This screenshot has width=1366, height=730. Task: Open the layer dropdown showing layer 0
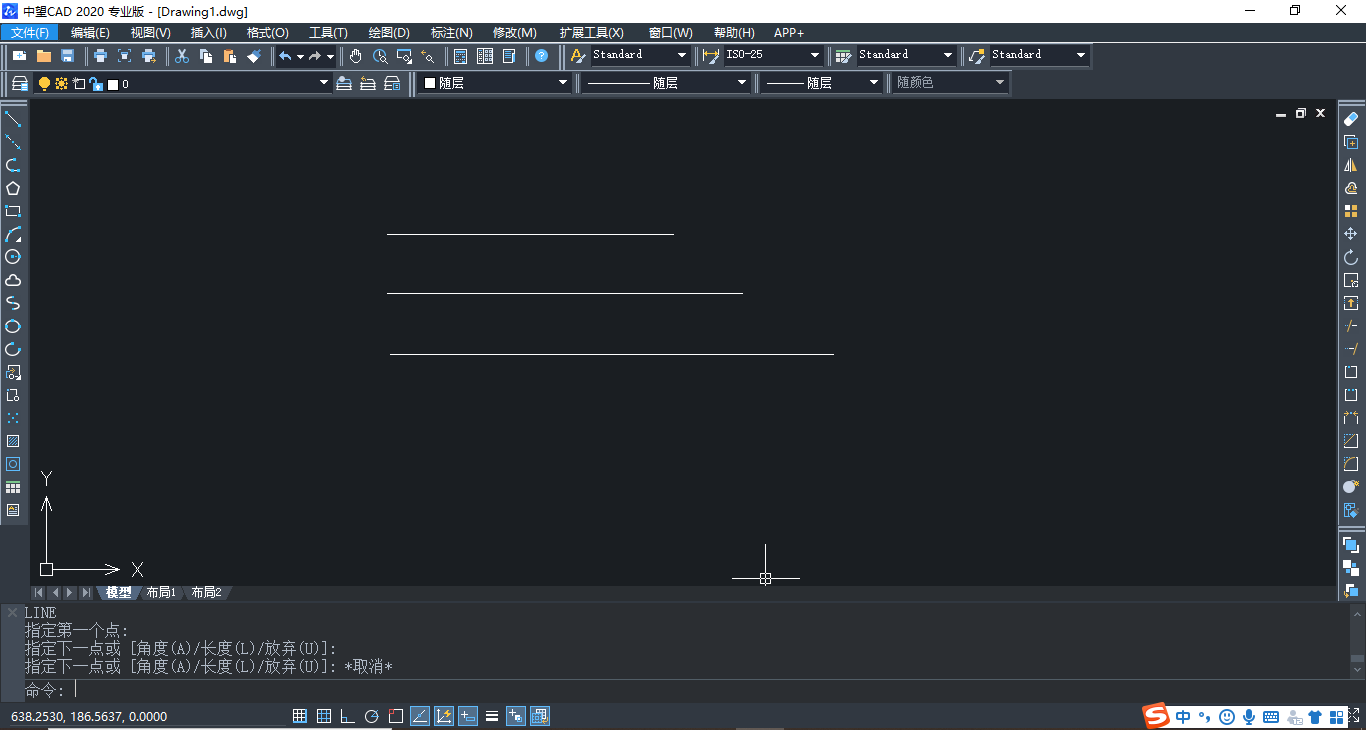(322, 83)
